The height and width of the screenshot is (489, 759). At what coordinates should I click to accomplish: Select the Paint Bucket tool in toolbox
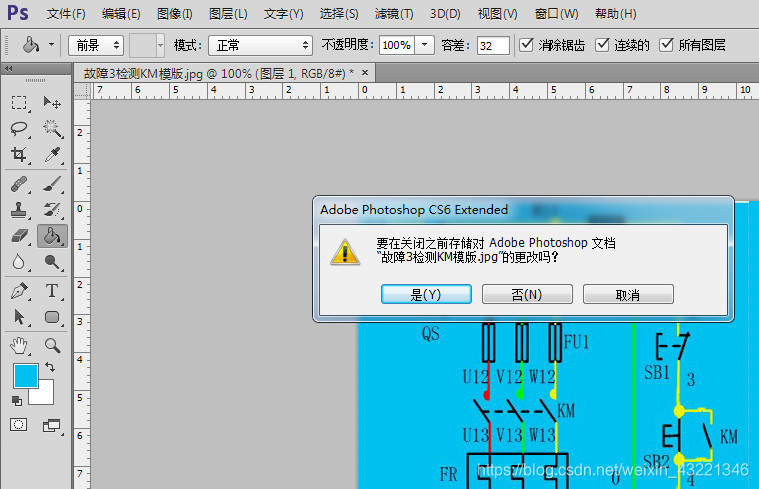52,236
